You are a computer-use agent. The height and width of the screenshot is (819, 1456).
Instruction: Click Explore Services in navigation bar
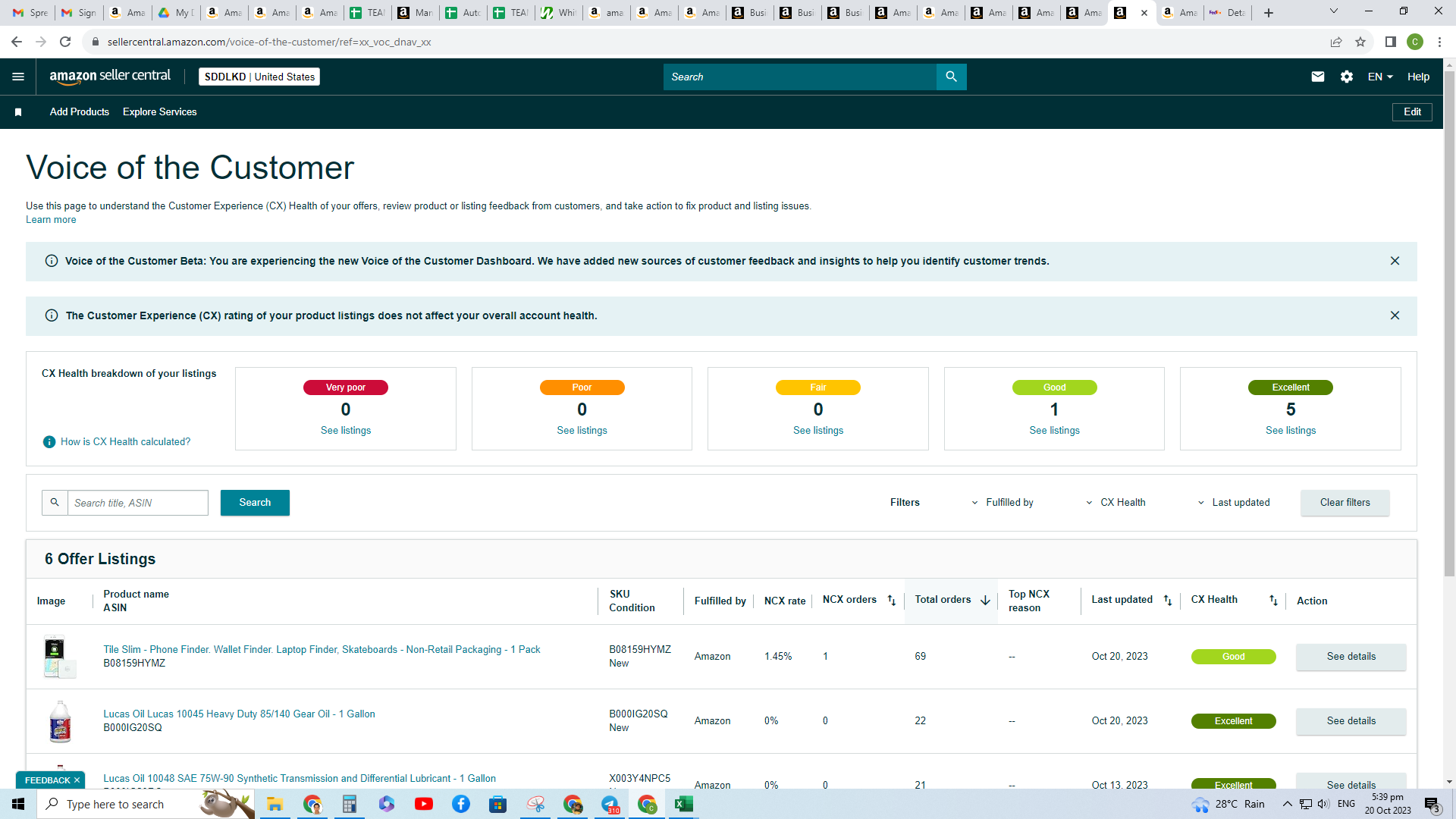pyautogui.click(x=160, y=112)
